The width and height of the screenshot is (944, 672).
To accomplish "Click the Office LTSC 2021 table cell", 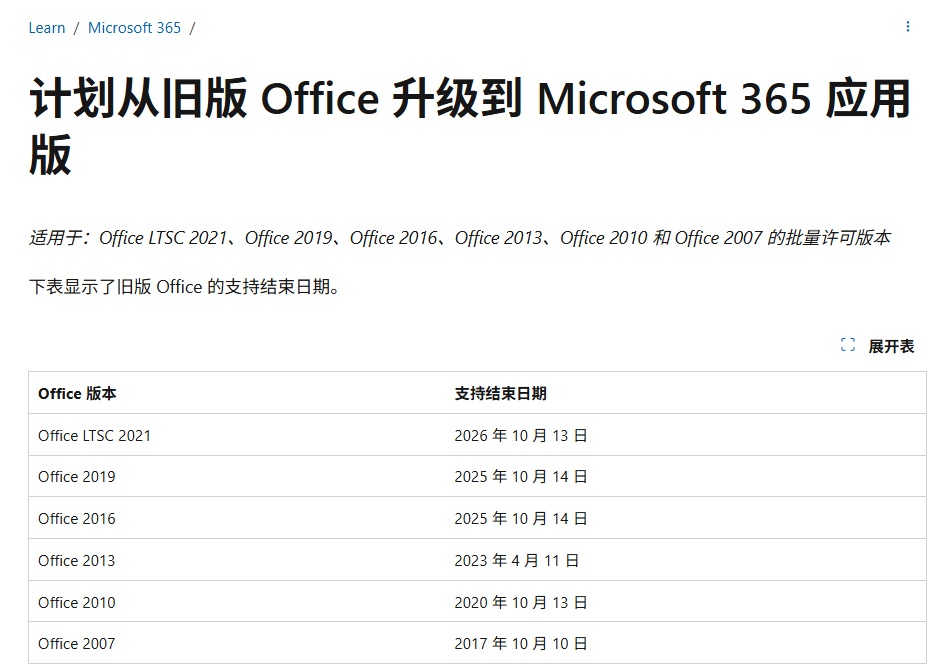I will (95, 436).
